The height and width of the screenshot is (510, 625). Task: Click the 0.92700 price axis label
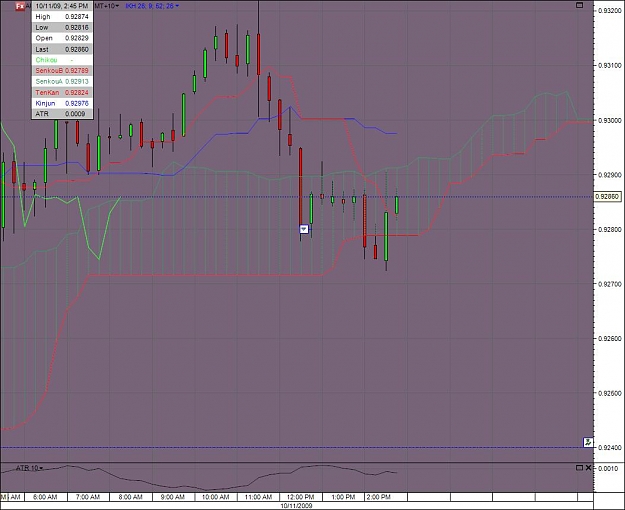coord(610,284)
